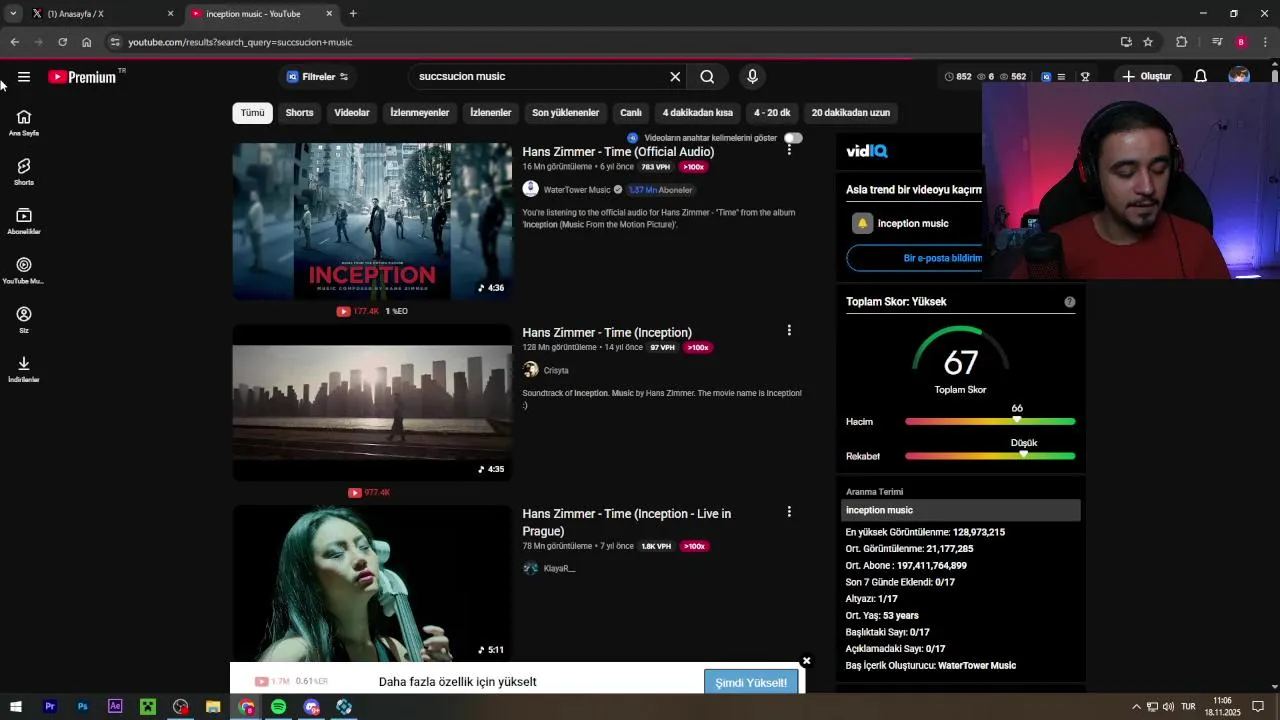Open Premiere Pro from the taskbar
Viewport: 1280px width, 720px height.
(x=49, y=707)
